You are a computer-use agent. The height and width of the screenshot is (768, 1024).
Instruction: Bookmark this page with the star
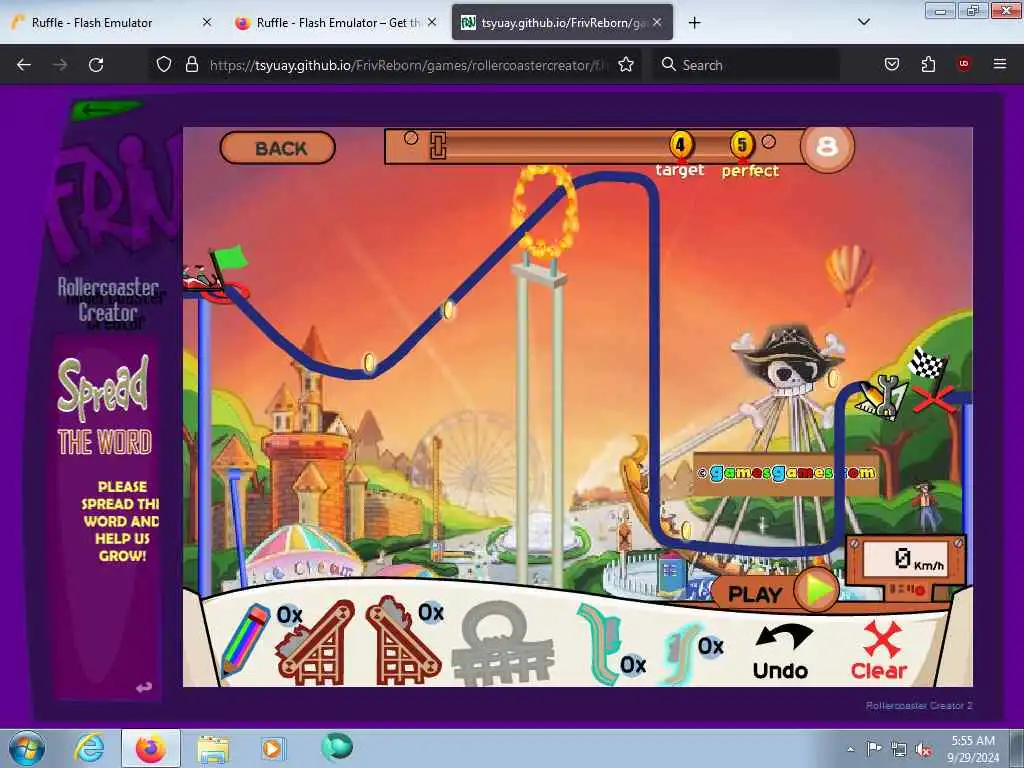[626, 65]
